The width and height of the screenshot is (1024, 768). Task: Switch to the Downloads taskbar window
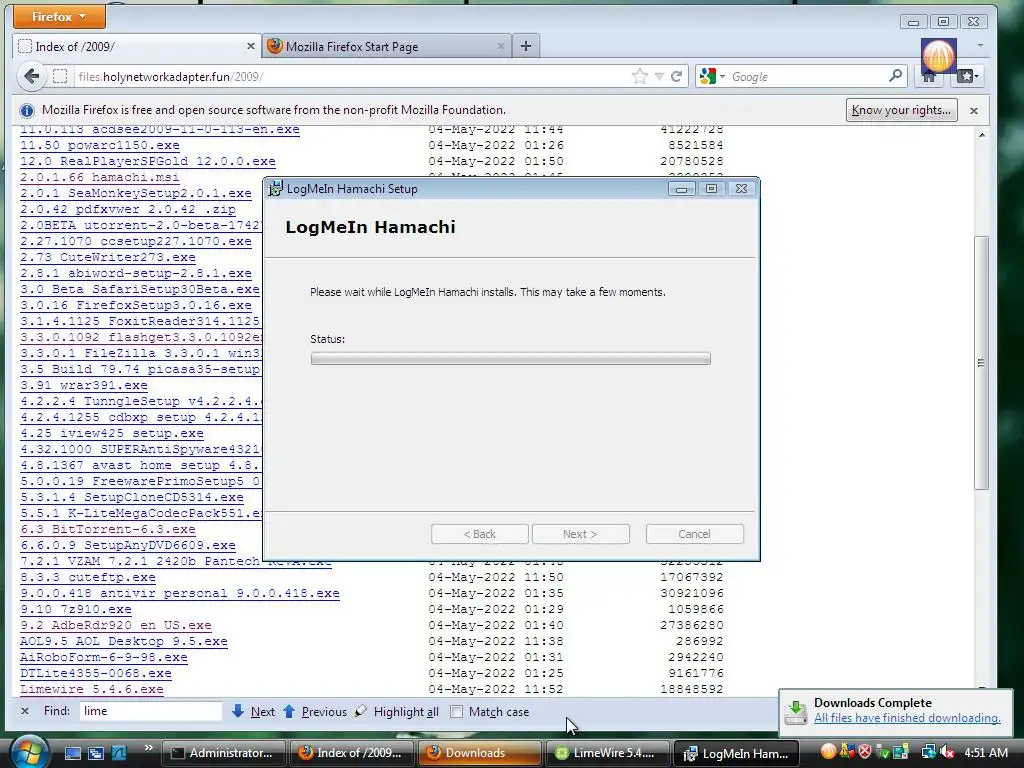pos(479,753)
